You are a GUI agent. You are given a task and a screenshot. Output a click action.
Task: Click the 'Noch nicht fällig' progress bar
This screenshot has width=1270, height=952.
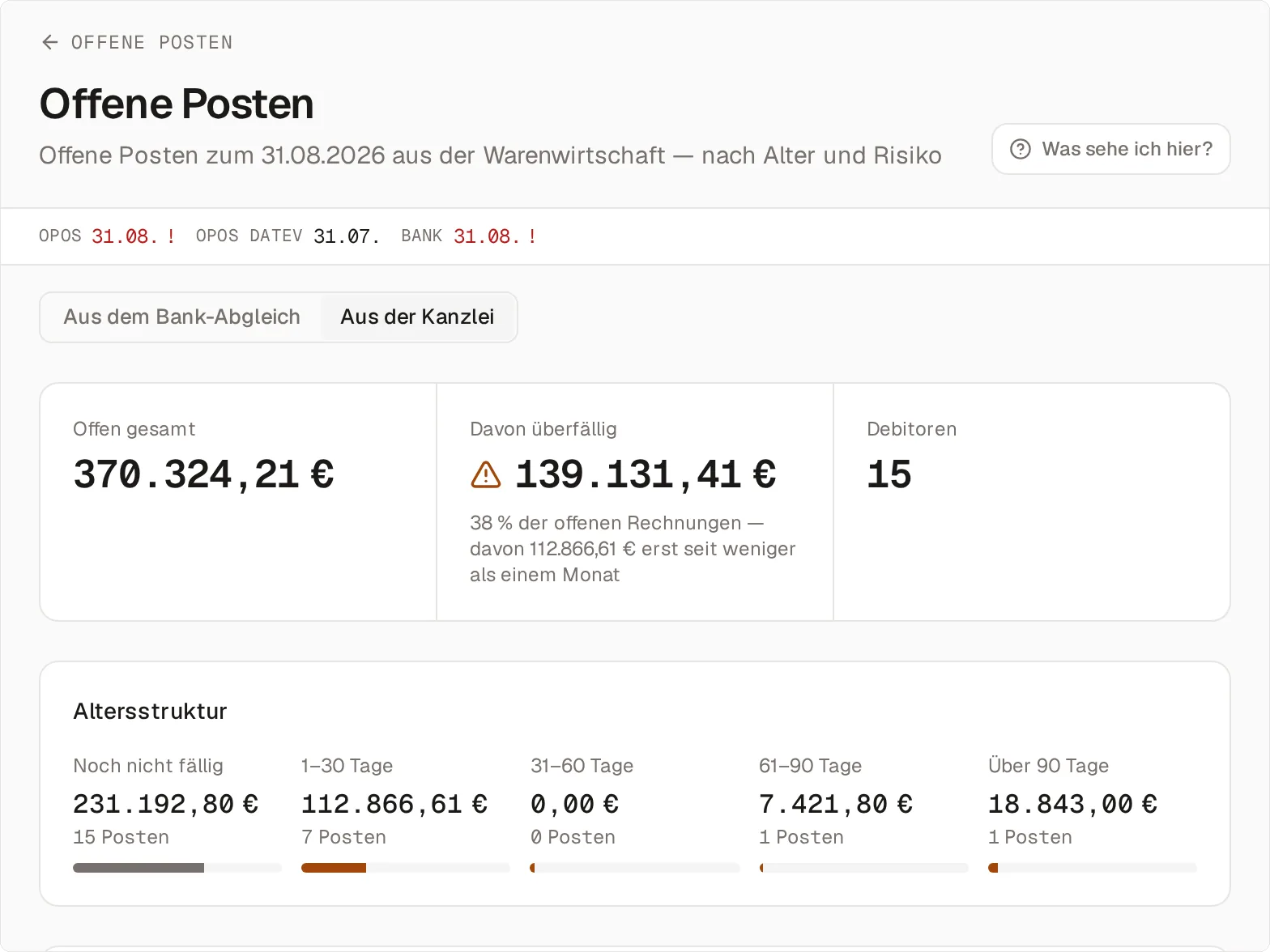tap(177, 868)
